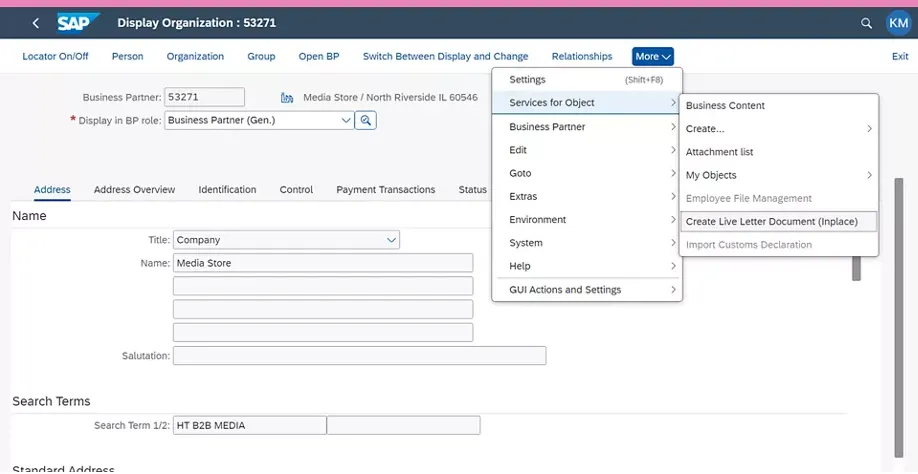Choose Business Content from submenu
Image resolution: width=918 pixels, height=474 pixels.
pos(725,105)
